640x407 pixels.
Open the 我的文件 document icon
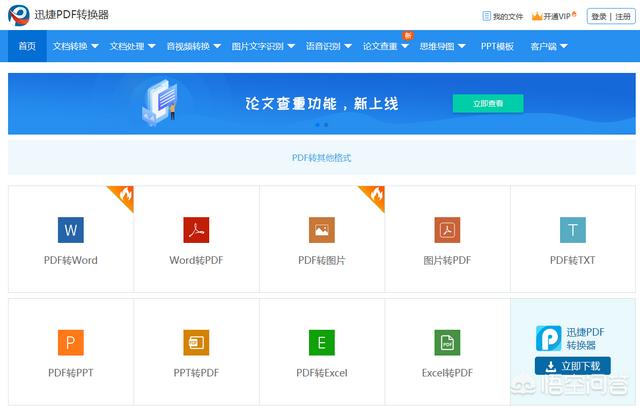coord(486,16)
